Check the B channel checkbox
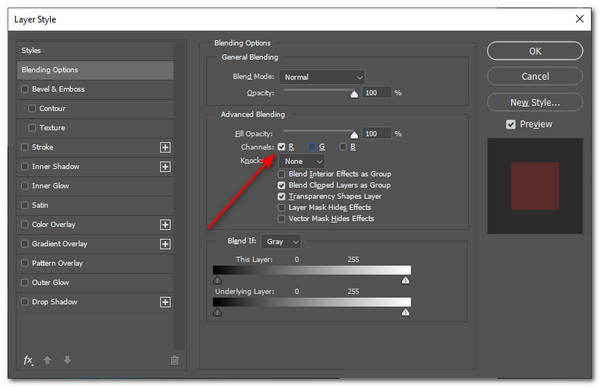 (343, 147)
